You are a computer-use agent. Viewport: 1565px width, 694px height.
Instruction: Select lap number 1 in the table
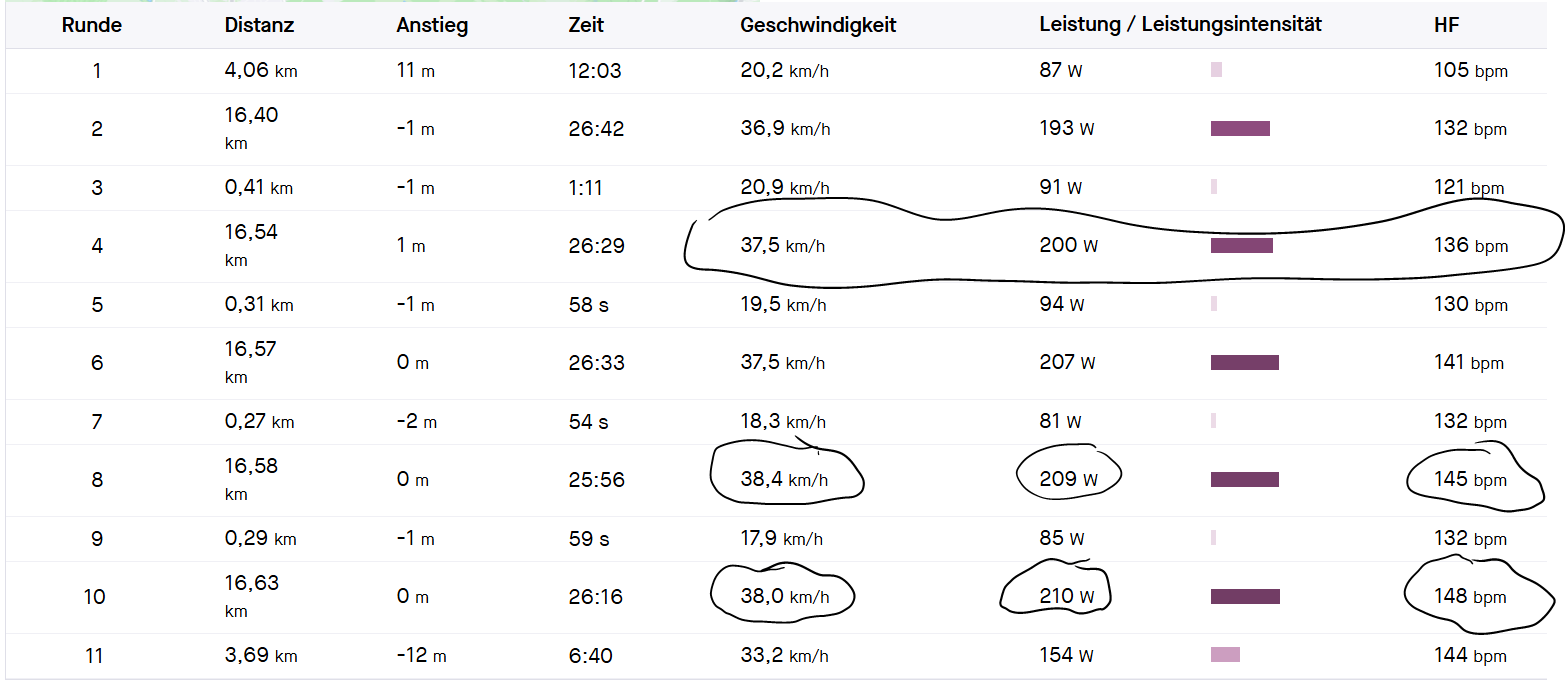[97, 71]
